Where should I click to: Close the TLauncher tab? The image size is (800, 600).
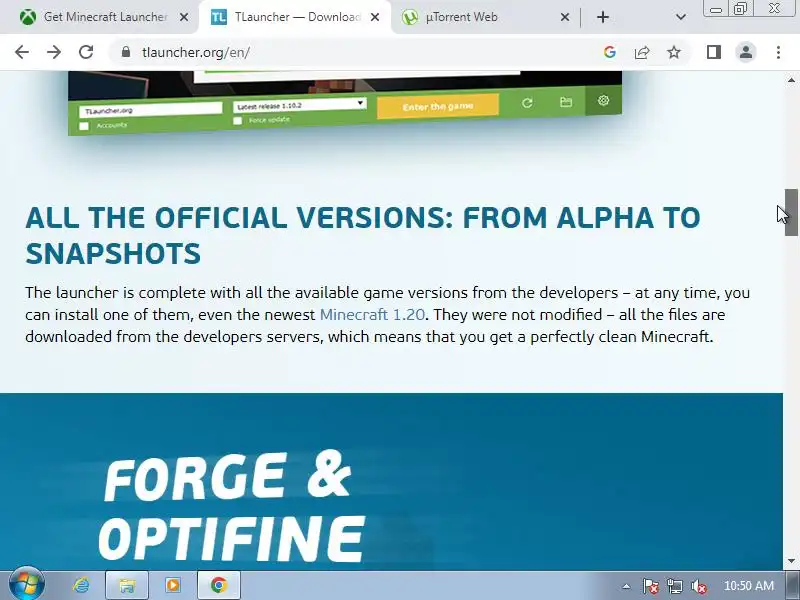click(374, 17)
